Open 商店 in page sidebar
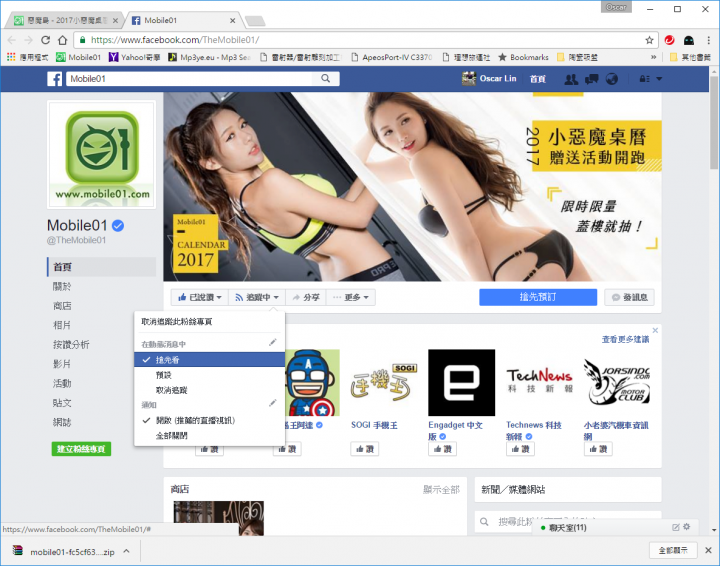720x566 pixels. pos(62,306)
